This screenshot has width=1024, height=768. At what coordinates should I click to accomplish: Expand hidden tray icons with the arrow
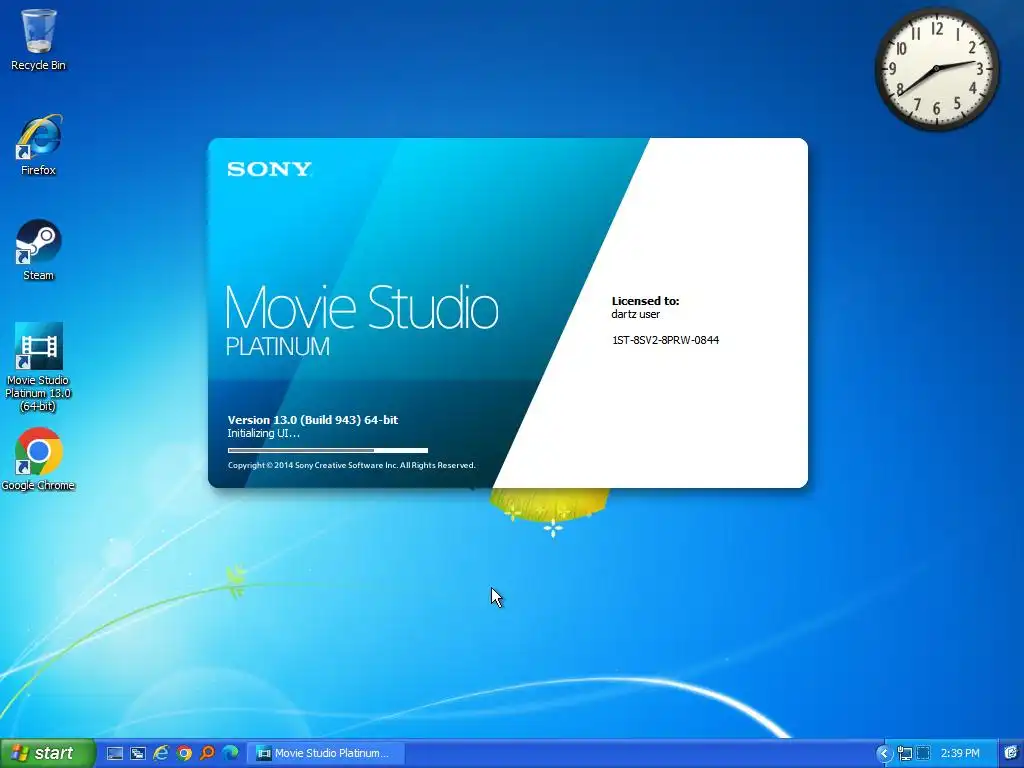point(883,754)
